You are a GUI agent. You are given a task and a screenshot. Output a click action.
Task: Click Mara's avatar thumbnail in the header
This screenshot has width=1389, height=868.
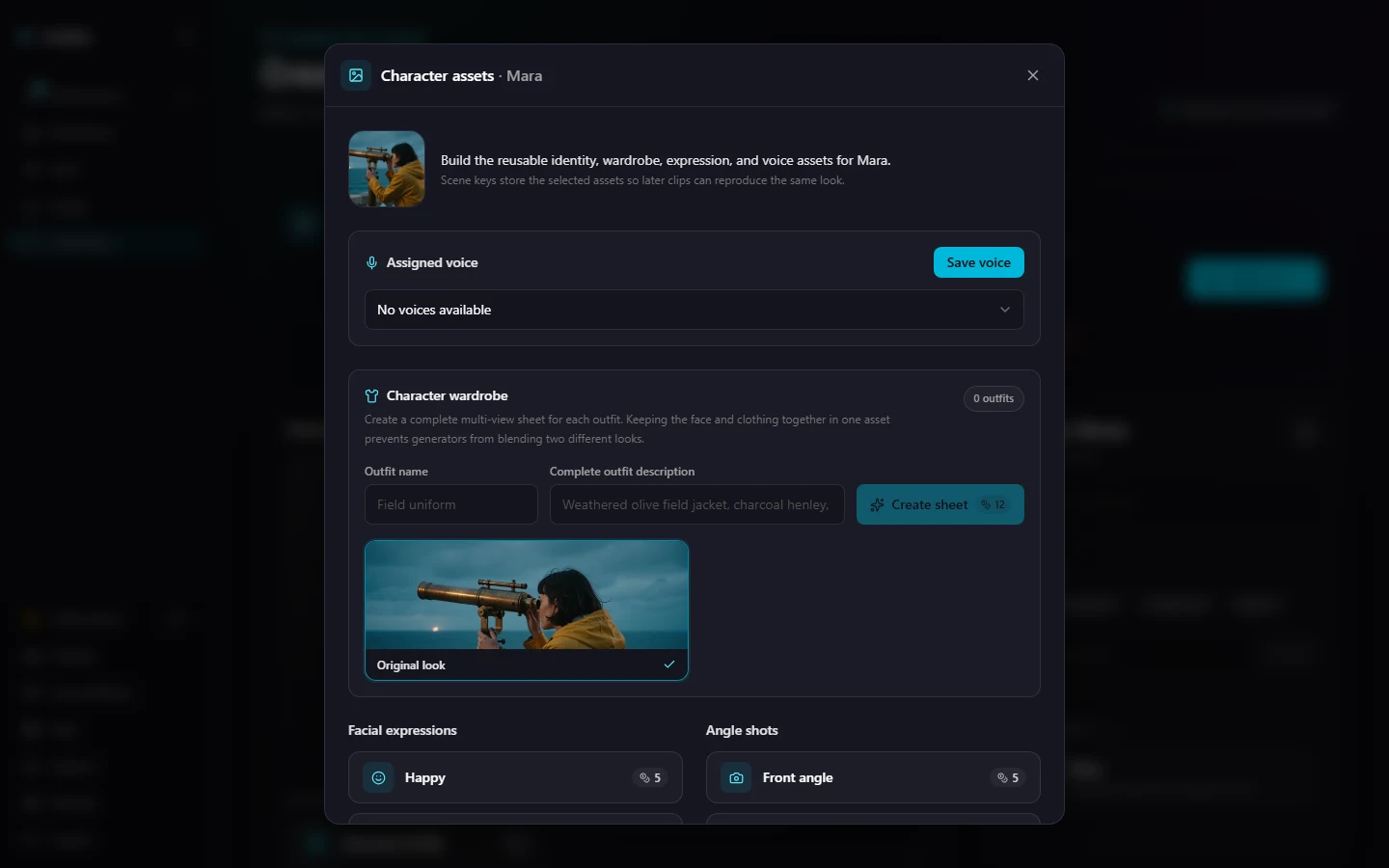pyautogui.click(x=387, y=169)
